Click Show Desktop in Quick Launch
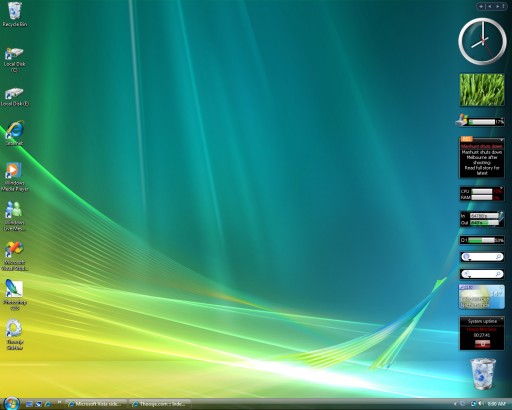This screenshot has height=410, width=512. (29, 404)
